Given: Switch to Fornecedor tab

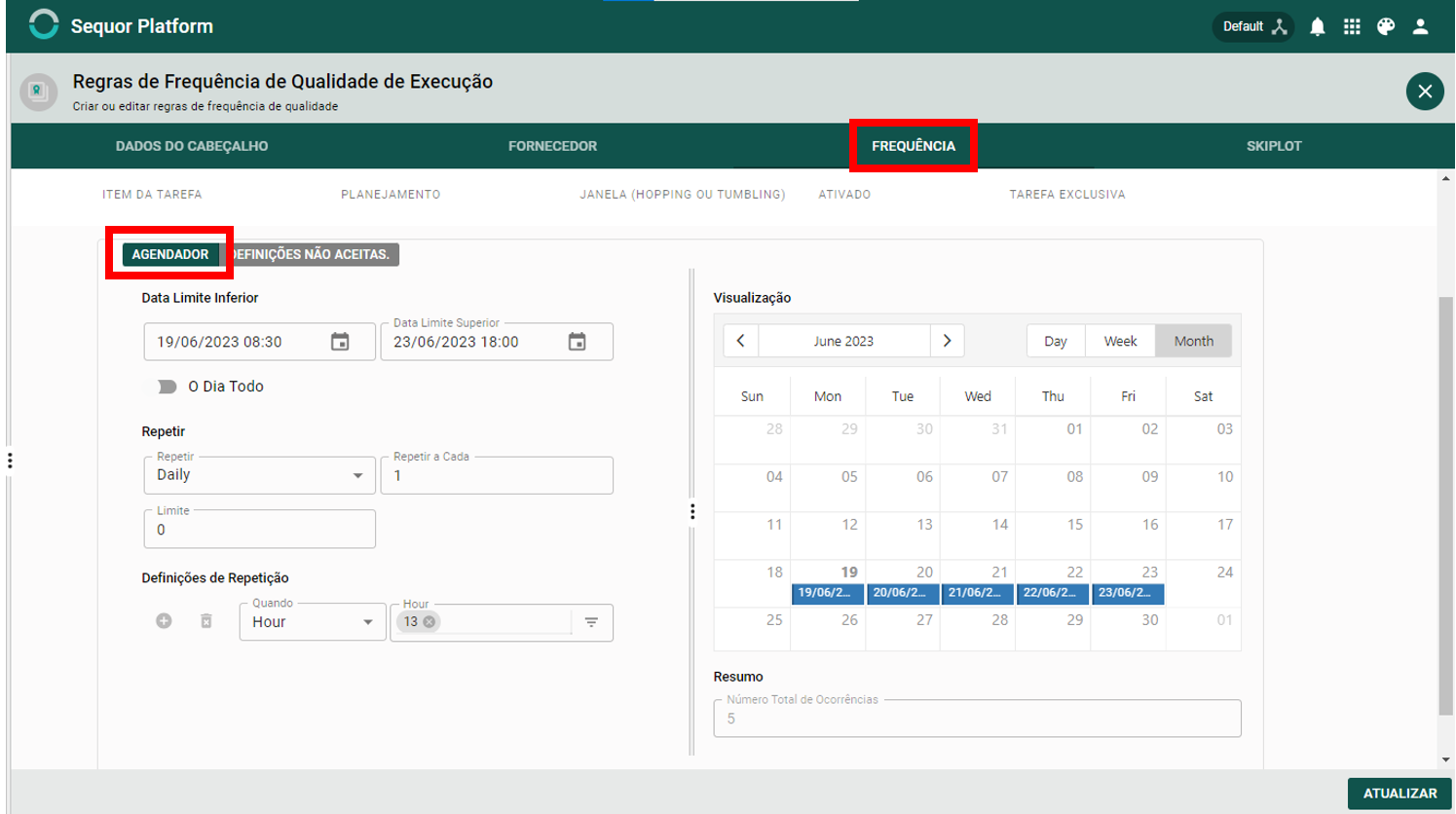Looking at the screenshot, I should pyautogui.click(x=552, y=146).
